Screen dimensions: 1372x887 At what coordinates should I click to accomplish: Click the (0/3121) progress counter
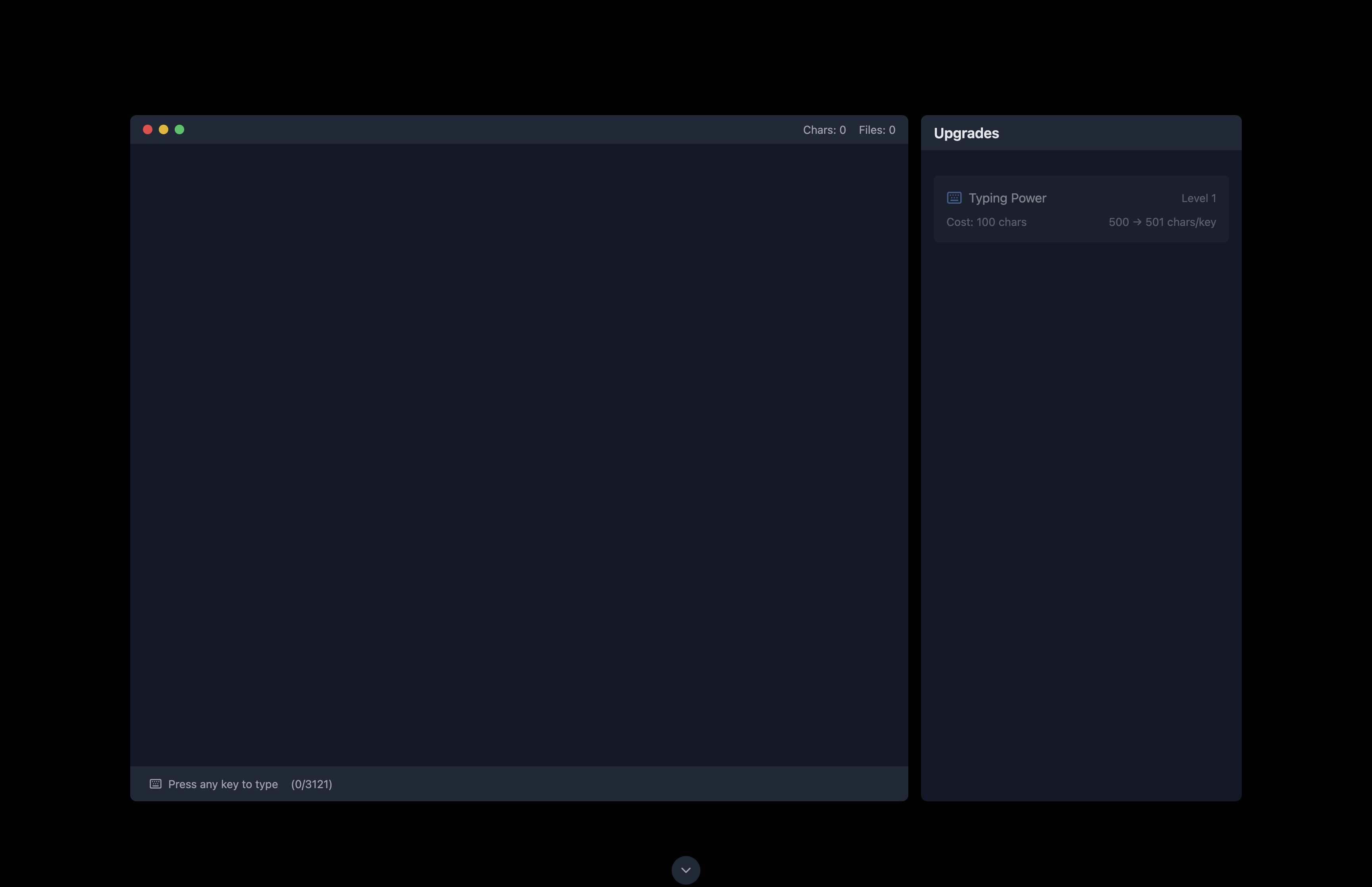coord(312,783)
